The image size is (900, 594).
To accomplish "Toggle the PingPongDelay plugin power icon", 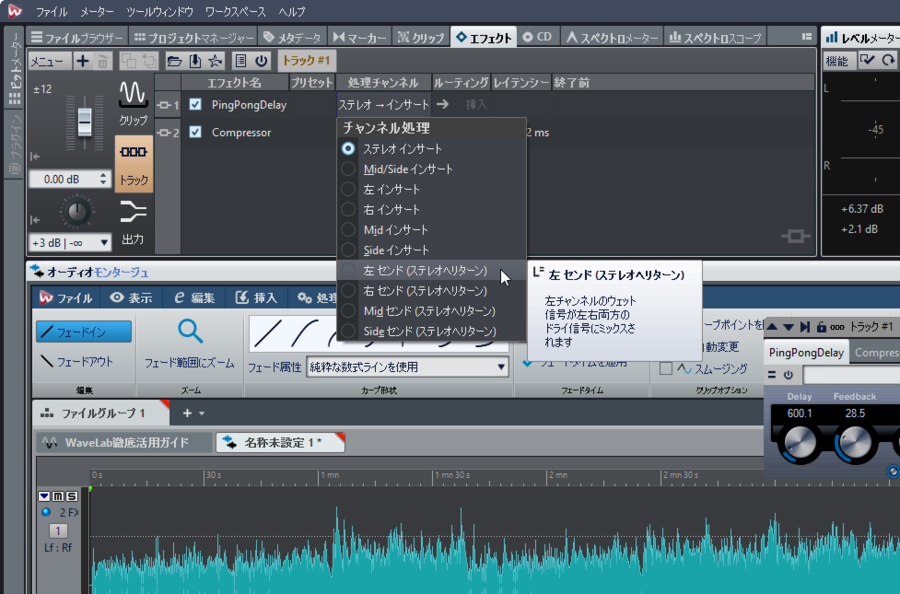I will pos(789,375).
